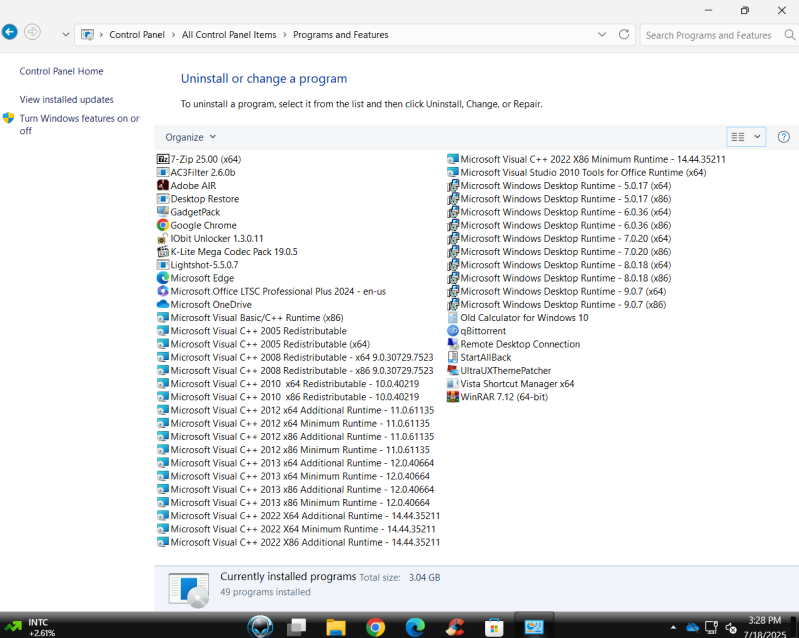Image resolution: width=799 pixels, height=638 pixels.
Task: Click the Remote Desktop Connection icon
Action: (452, 344)
